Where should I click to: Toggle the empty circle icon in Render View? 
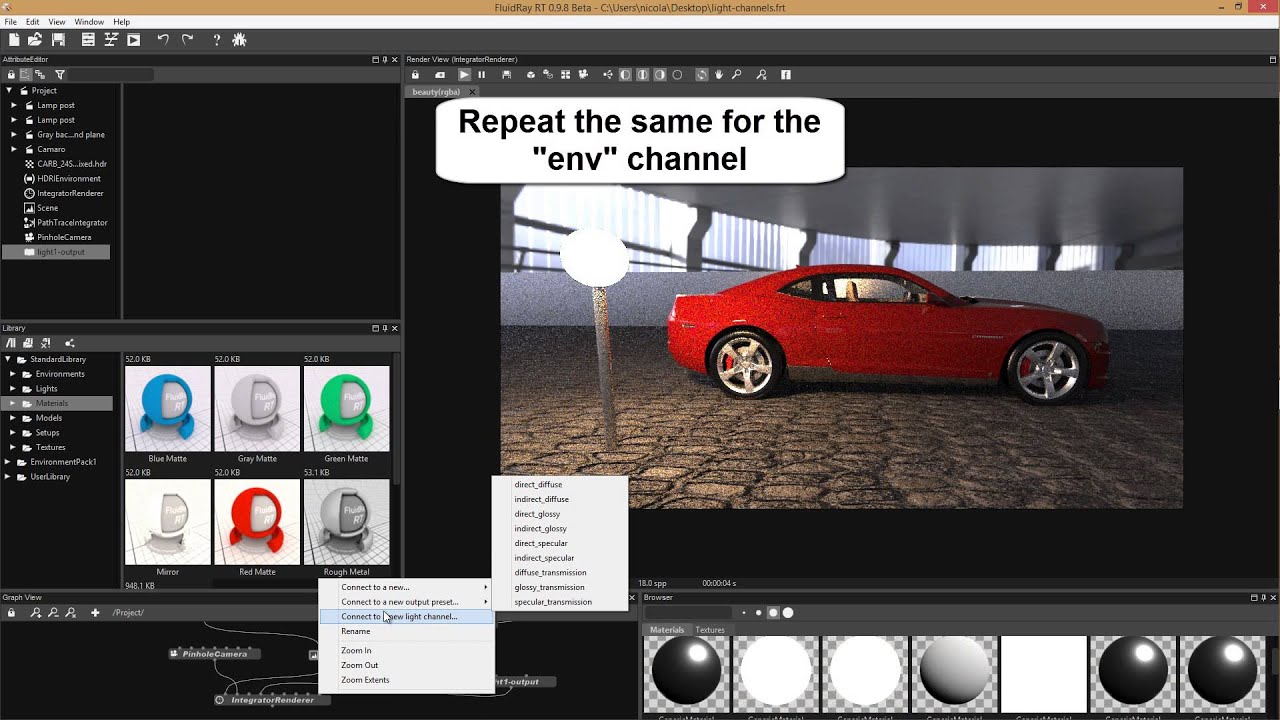[677, 75]
